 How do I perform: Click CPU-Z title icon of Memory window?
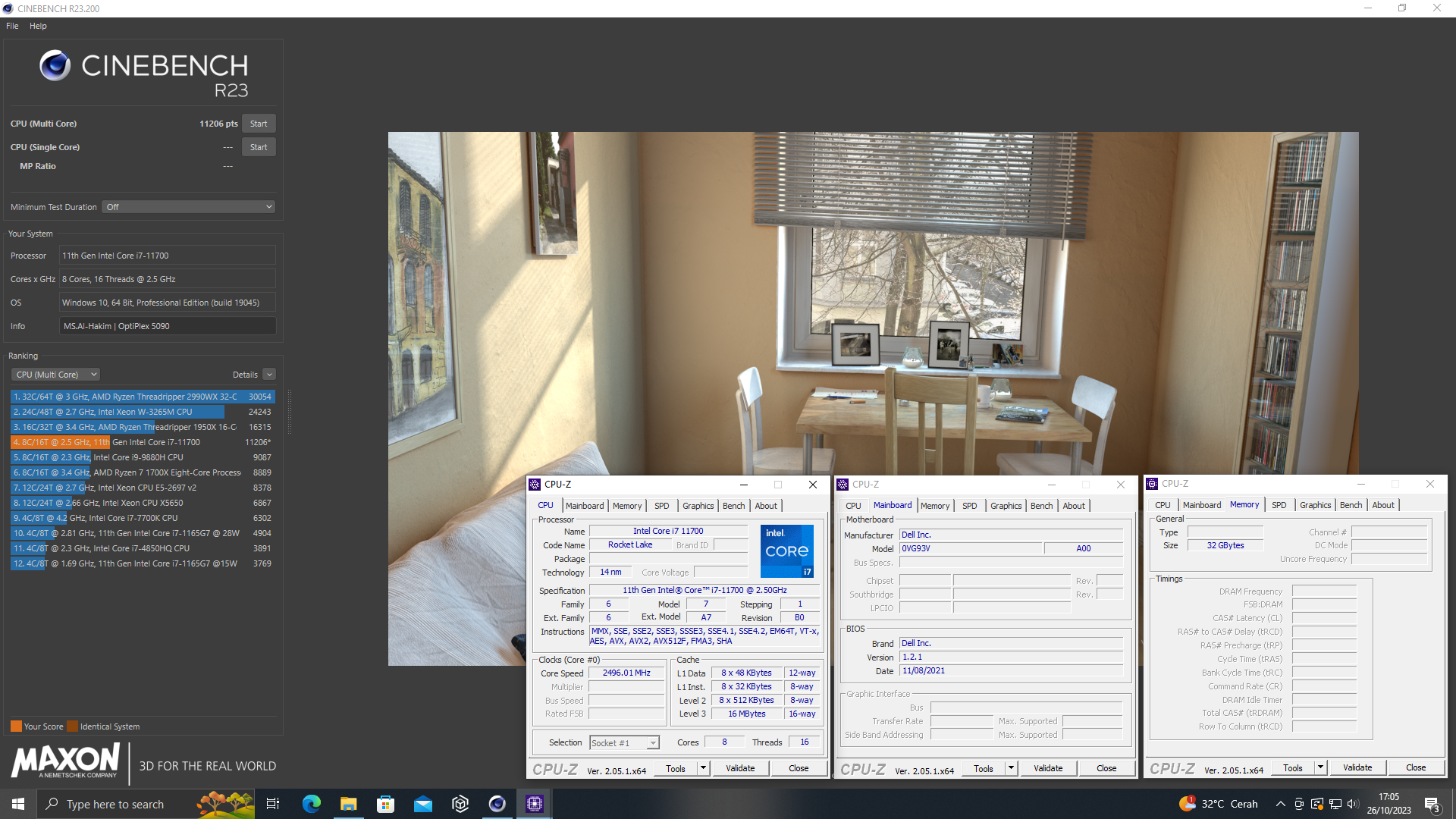pos(1152,484)
